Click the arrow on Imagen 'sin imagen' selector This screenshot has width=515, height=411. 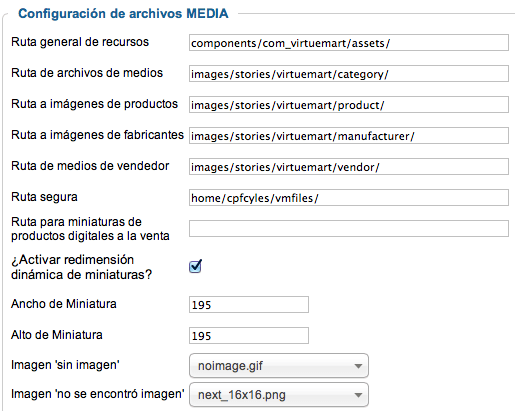click(x=358, y=366)
